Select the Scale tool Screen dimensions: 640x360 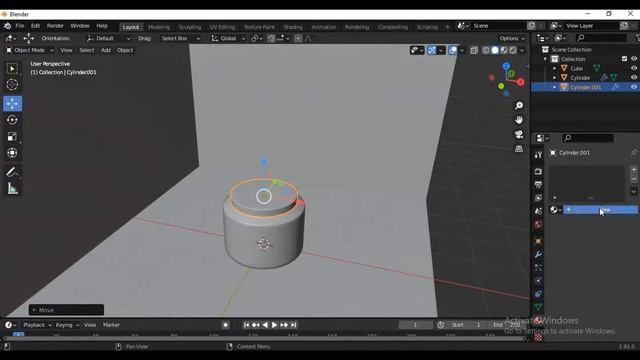12,136
